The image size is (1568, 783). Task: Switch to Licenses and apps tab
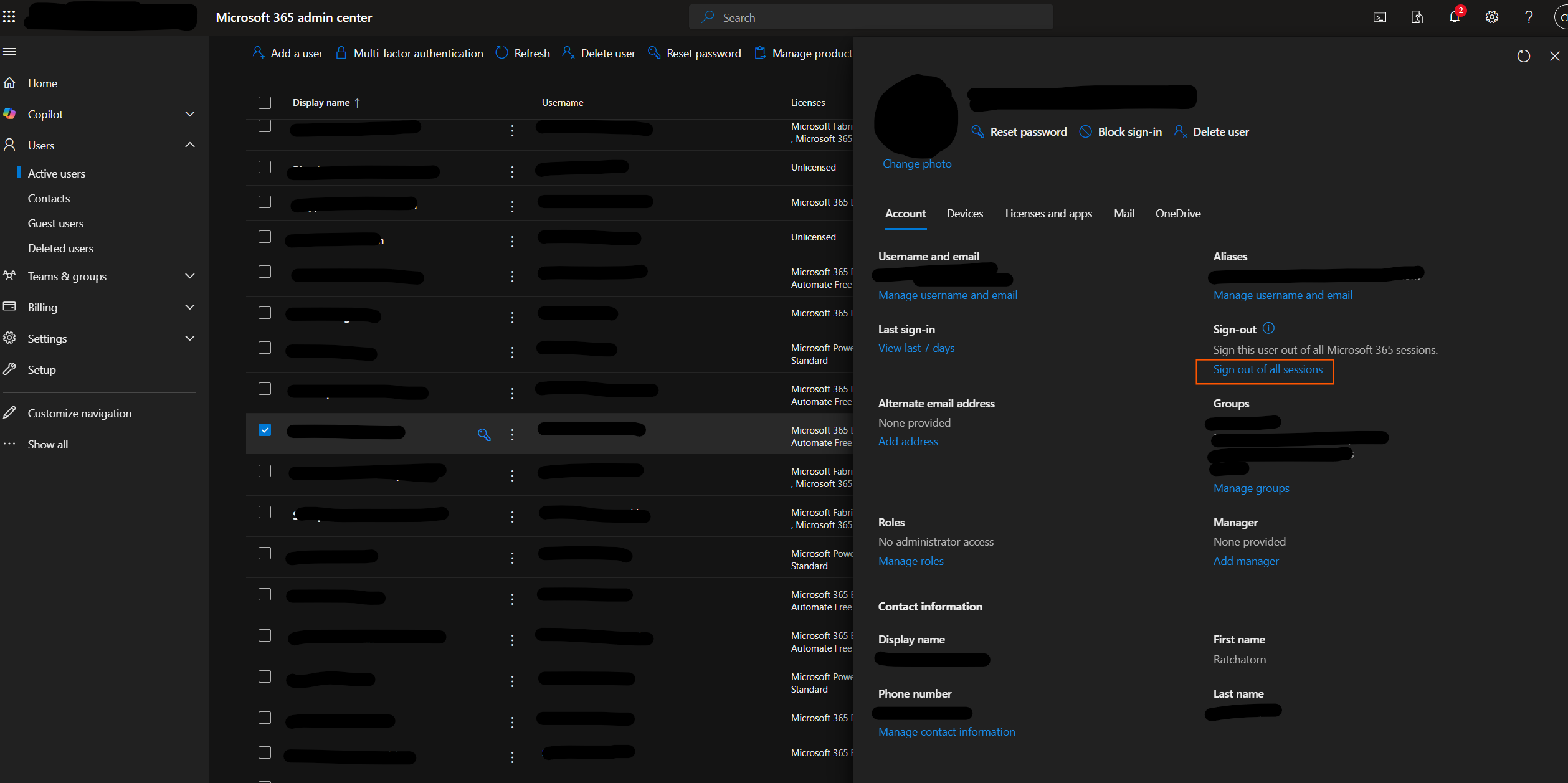[1048, 214]
